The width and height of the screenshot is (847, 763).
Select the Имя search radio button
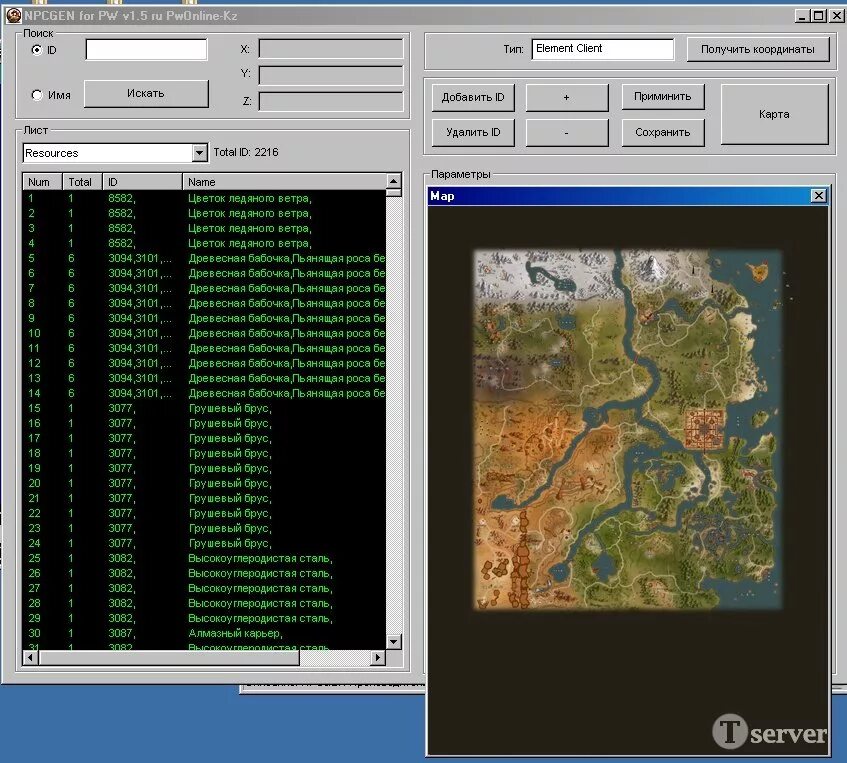tap(37, 95)
